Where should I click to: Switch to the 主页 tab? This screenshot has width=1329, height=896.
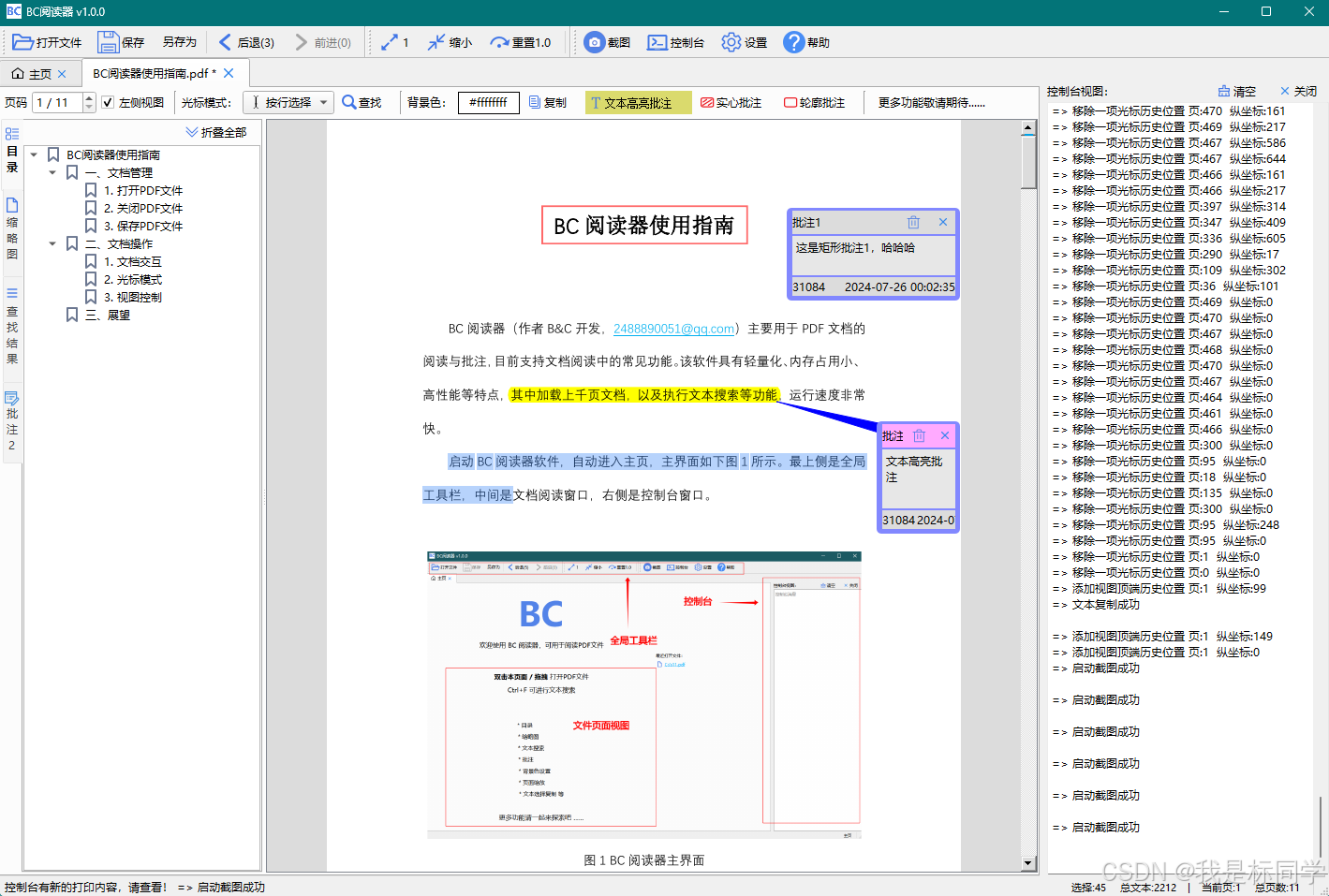click(35, 72)
